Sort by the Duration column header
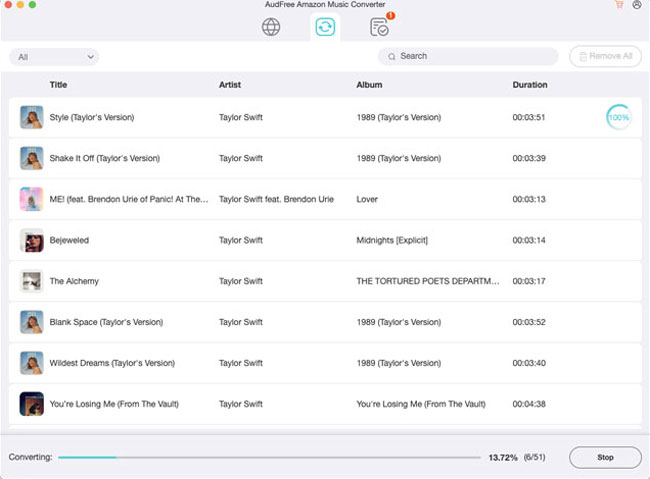This screenshot has width=650, height=479. point(530,85)
